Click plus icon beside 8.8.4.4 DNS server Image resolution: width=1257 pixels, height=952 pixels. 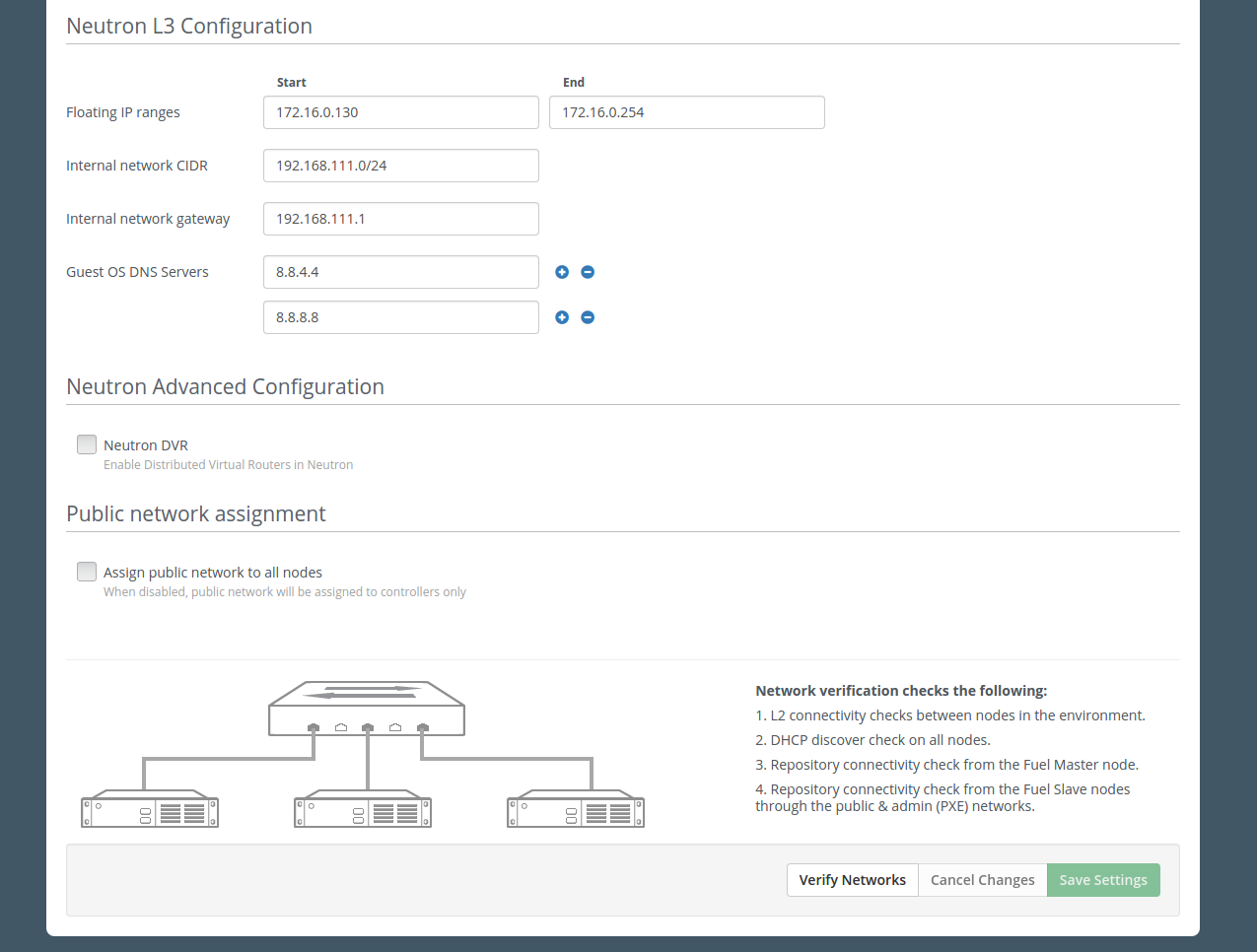tap(562, 272)
